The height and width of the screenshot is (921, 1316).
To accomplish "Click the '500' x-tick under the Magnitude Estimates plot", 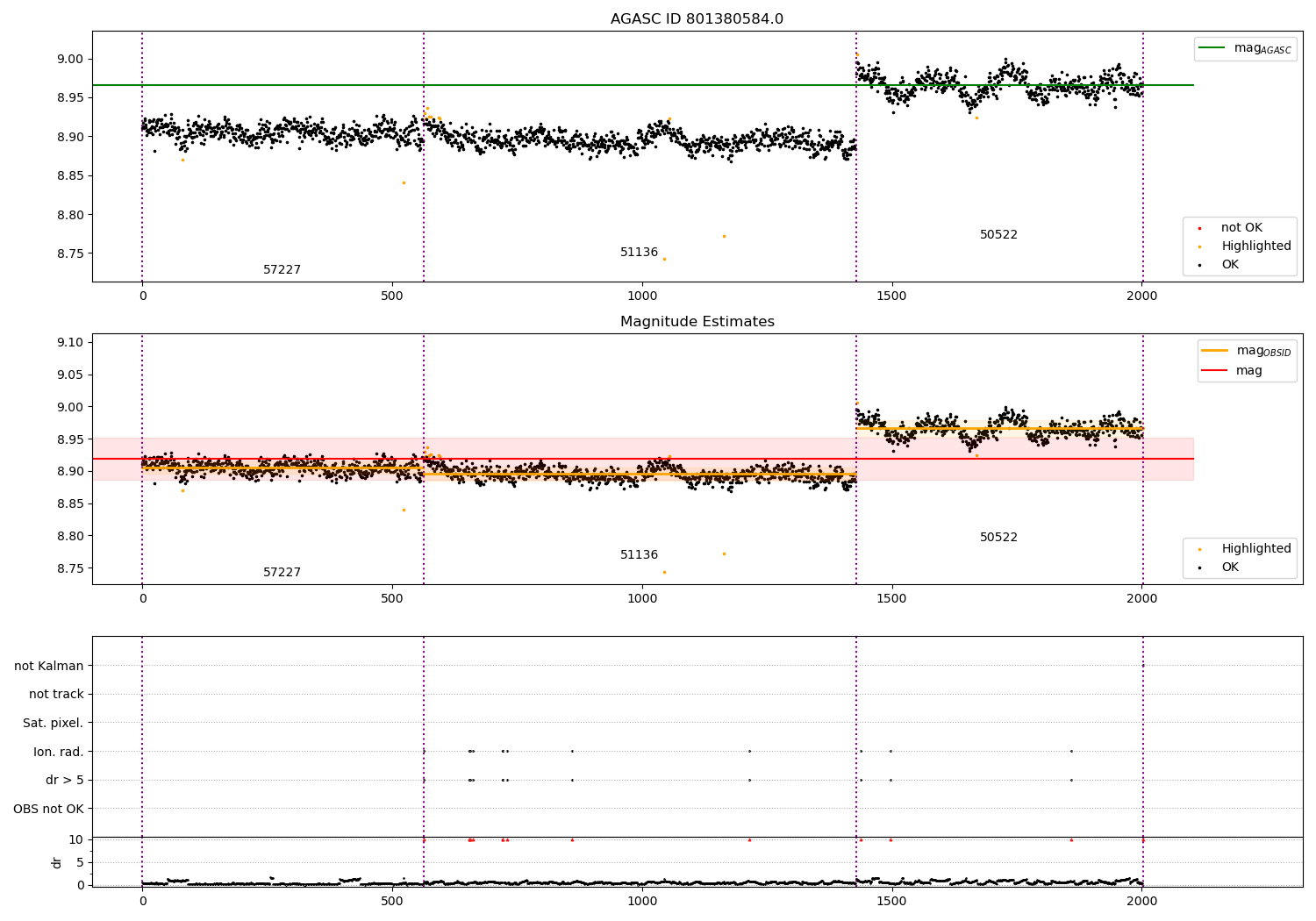I will click(x=392, y=599).
